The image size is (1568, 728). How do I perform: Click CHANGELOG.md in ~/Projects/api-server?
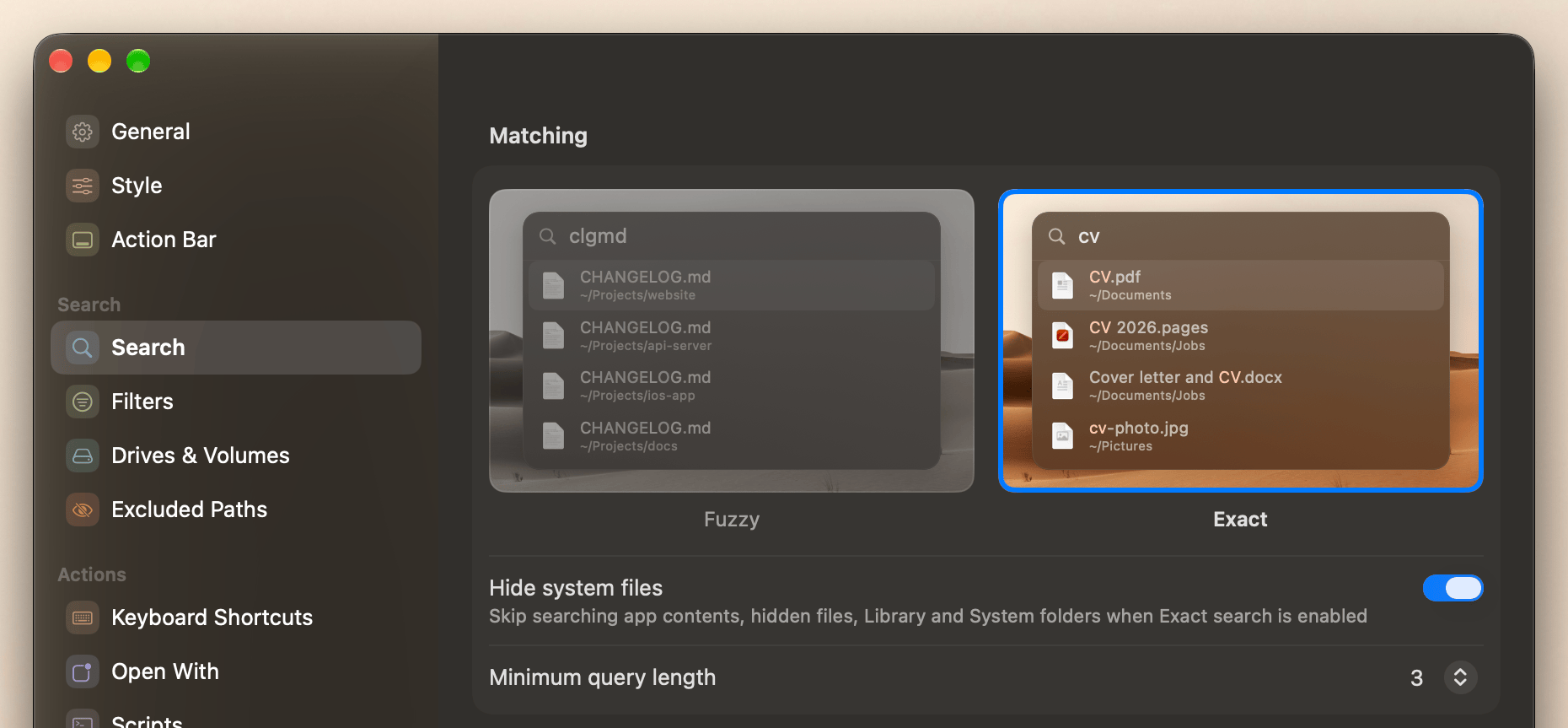point(732,336)
